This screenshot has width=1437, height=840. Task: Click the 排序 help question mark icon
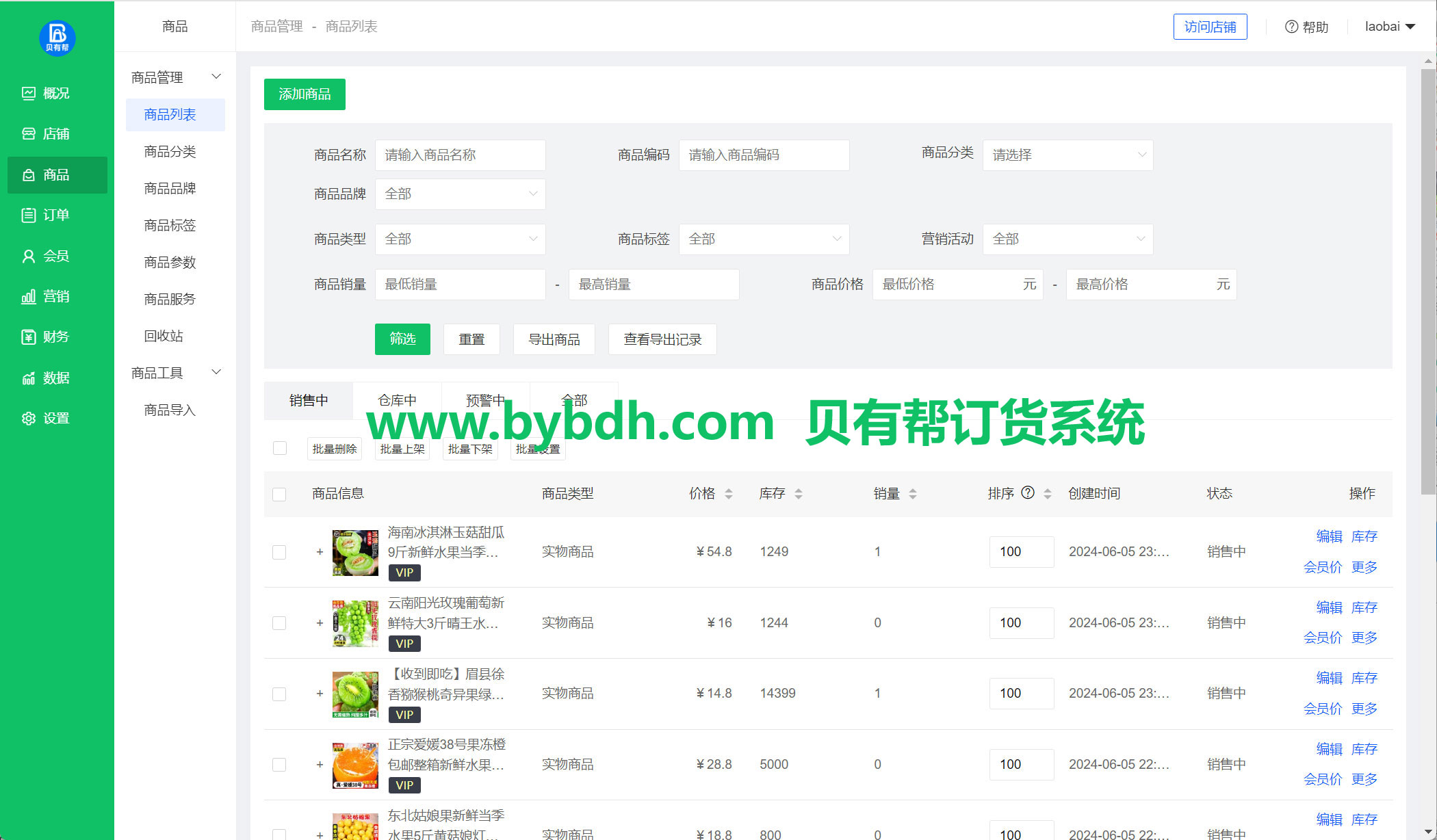click(x=1028, y=493)
